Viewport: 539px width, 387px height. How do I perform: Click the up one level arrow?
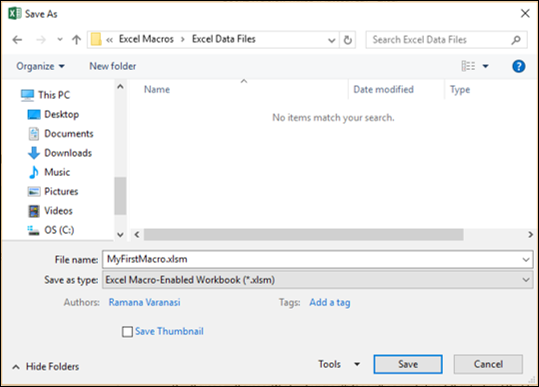76,40
